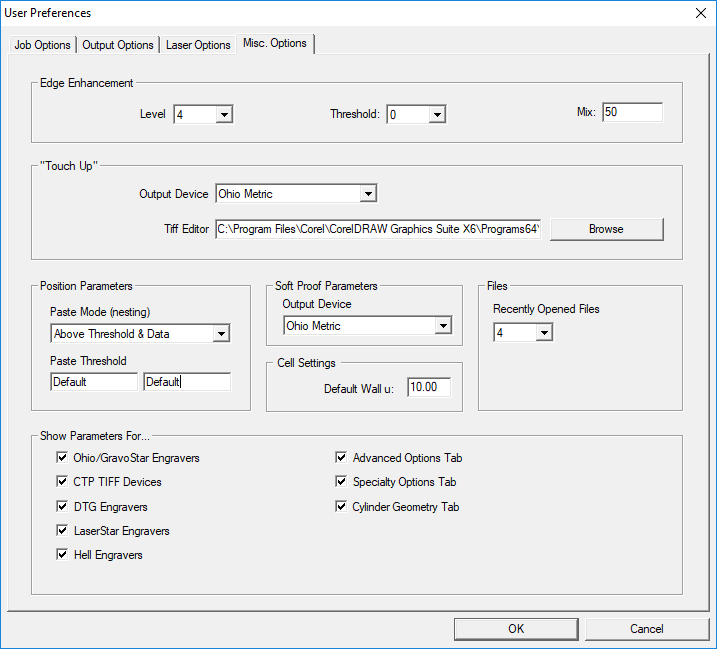This screenshot has width=717, height=649.
Task: Uncheck the Cylinder Geometry Tab option
Action: [x=342, y=507]
